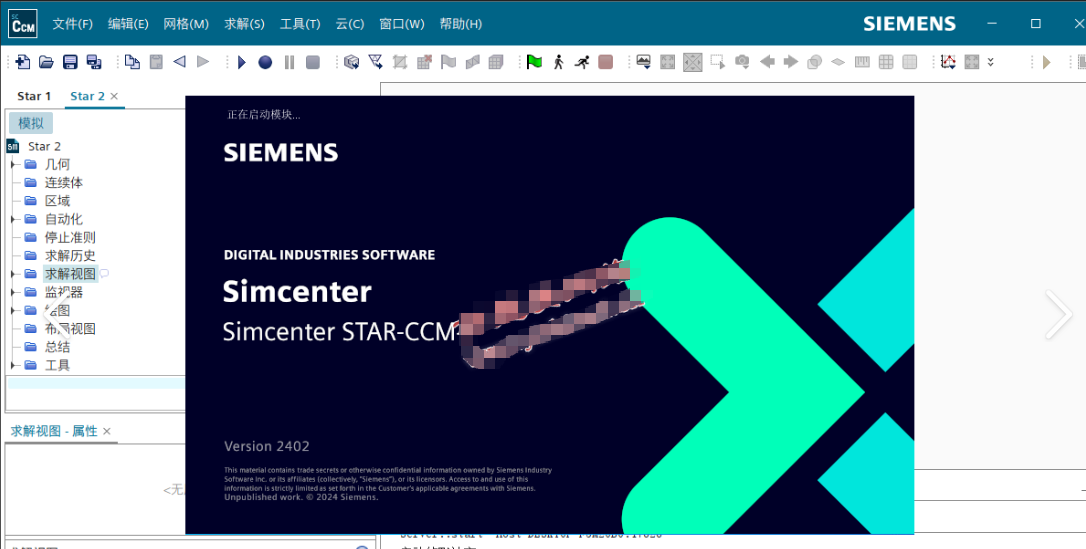Click the grayed Paste clipboard icon

click(156, 62)
